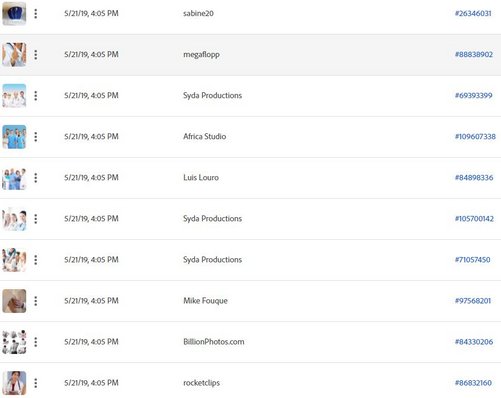Open more options menu for megaflopp row
This screenshot has height=398, width=501.
coord(36,55)
